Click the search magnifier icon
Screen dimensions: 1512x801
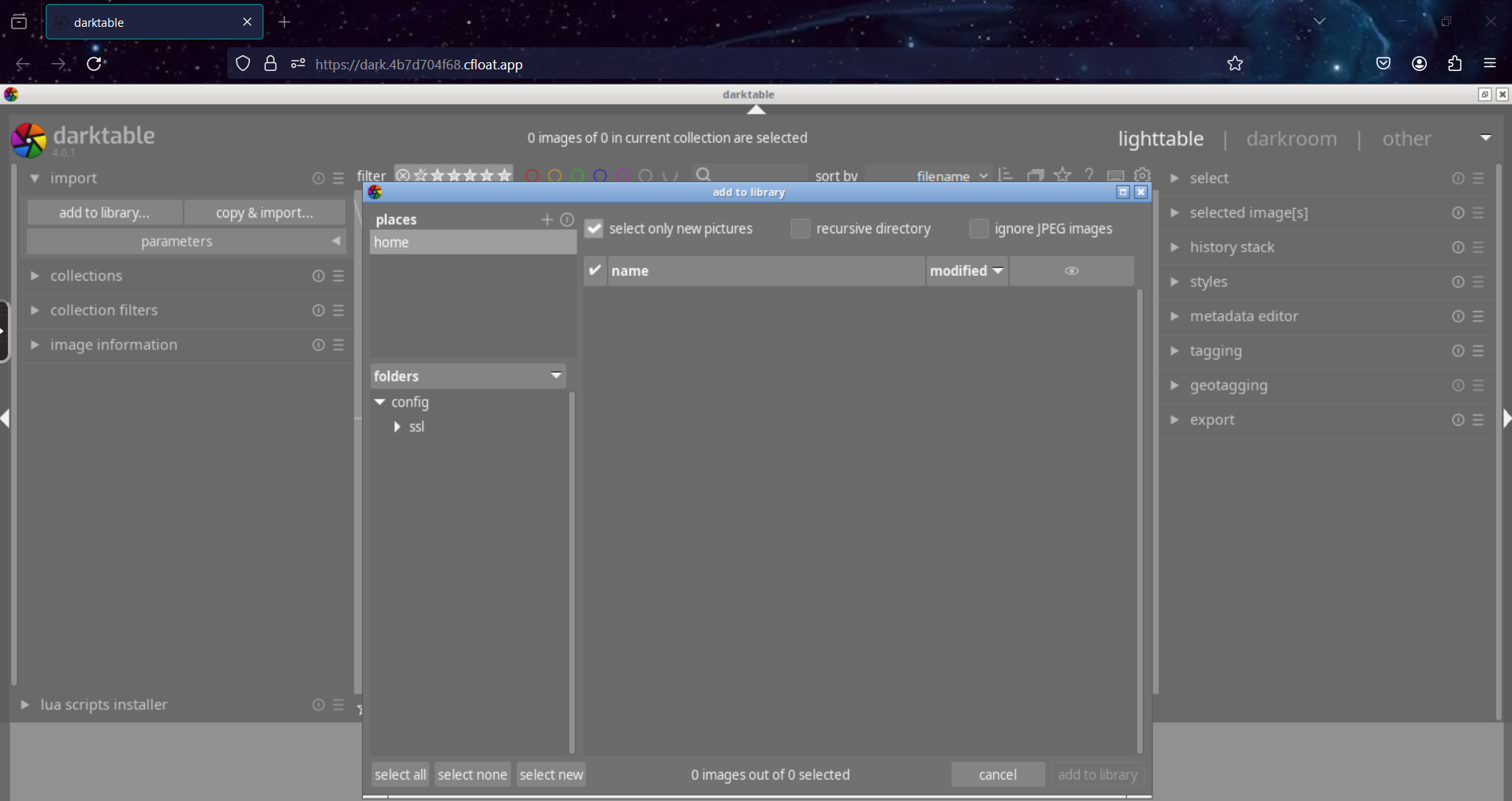[704, 174]
